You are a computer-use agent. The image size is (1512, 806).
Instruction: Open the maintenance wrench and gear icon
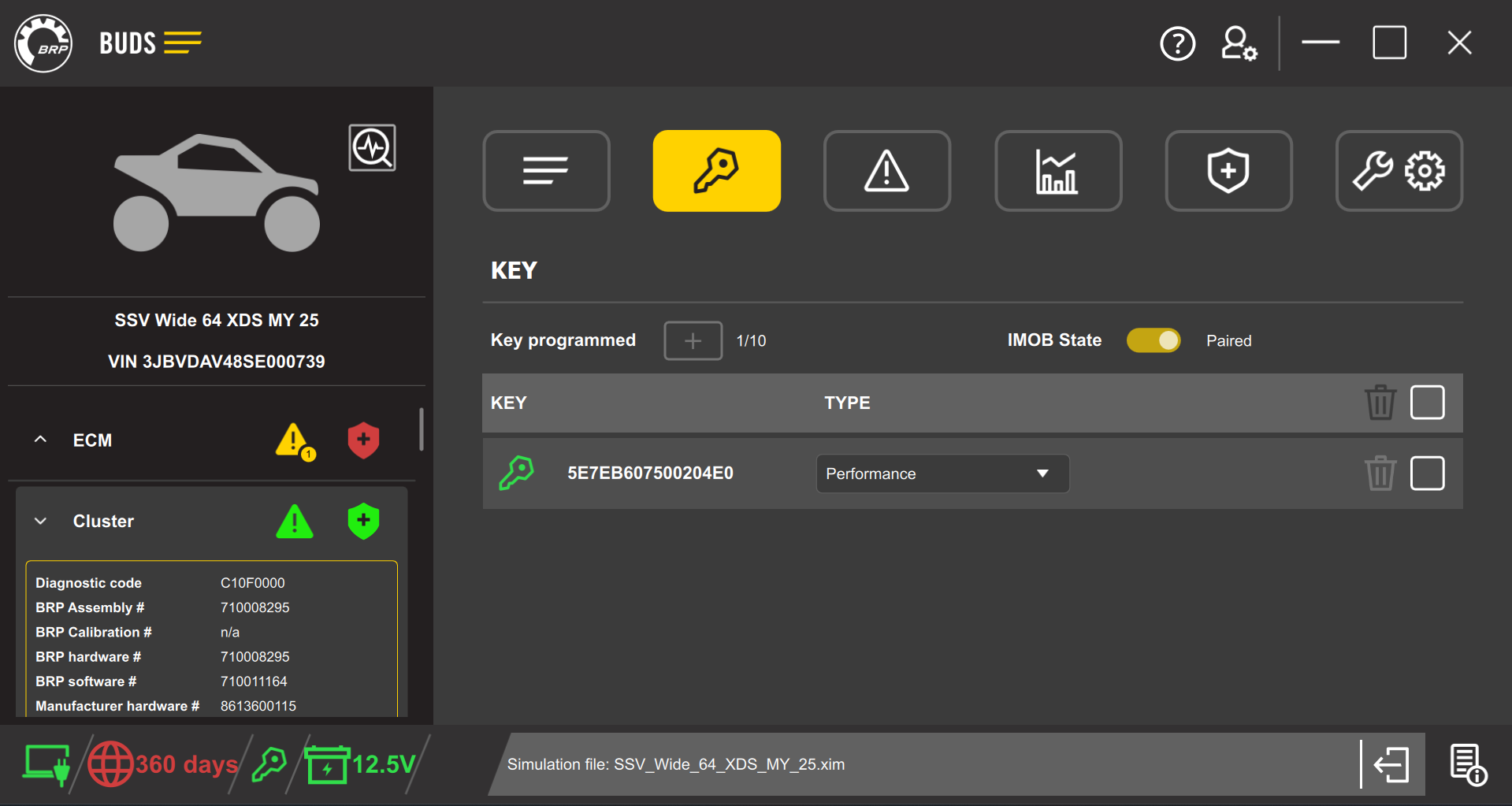click(x=1399, y=170)
